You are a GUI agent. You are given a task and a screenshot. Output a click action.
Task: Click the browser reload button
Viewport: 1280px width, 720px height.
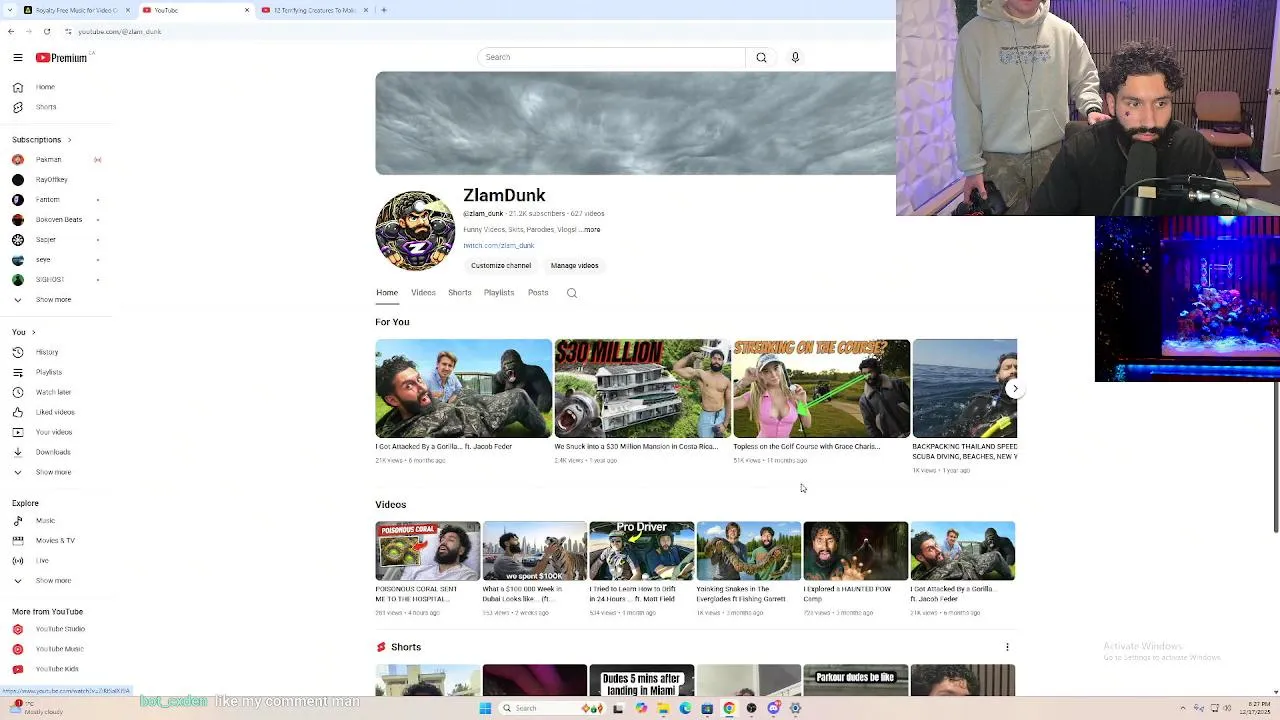click(46, 32)
